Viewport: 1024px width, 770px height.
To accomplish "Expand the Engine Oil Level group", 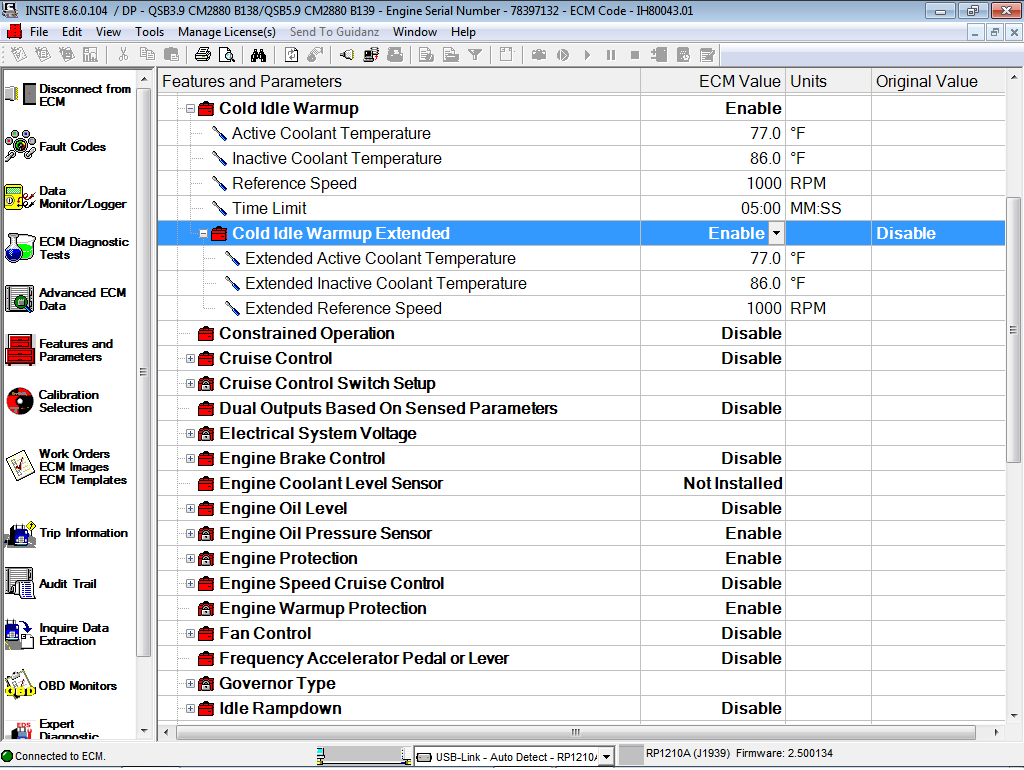I will point(190,509).
